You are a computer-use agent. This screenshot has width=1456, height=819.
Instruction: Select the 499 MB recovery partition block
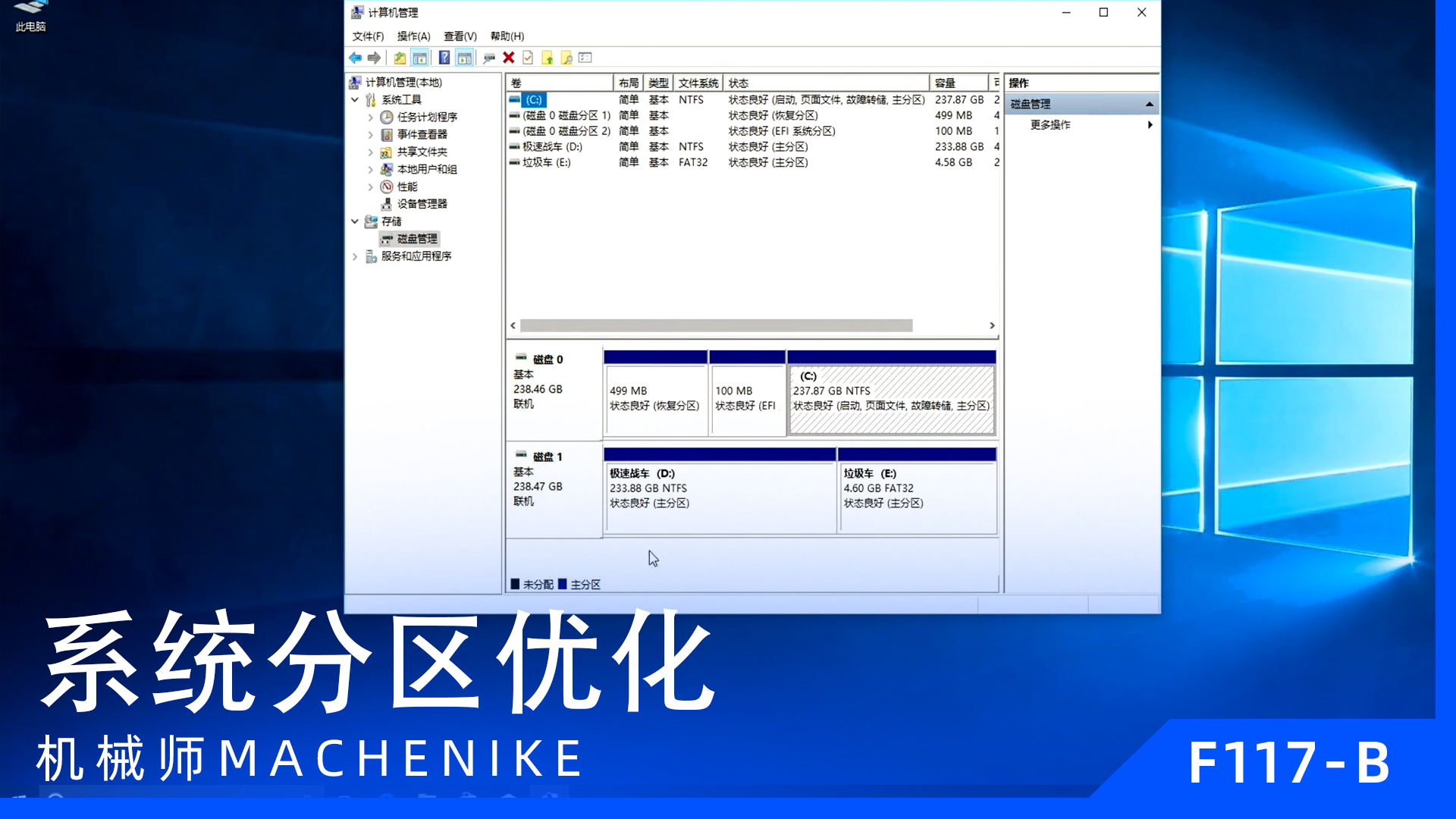tap(656, 393)
